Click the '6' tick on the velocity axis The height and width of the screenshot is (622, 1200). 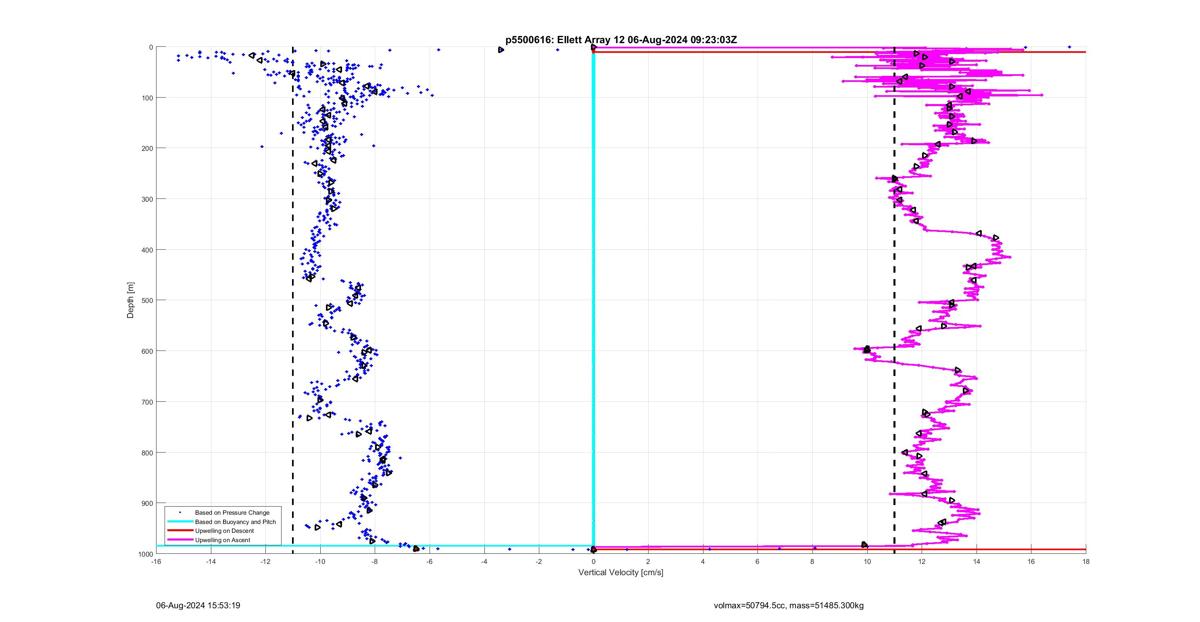758,562
